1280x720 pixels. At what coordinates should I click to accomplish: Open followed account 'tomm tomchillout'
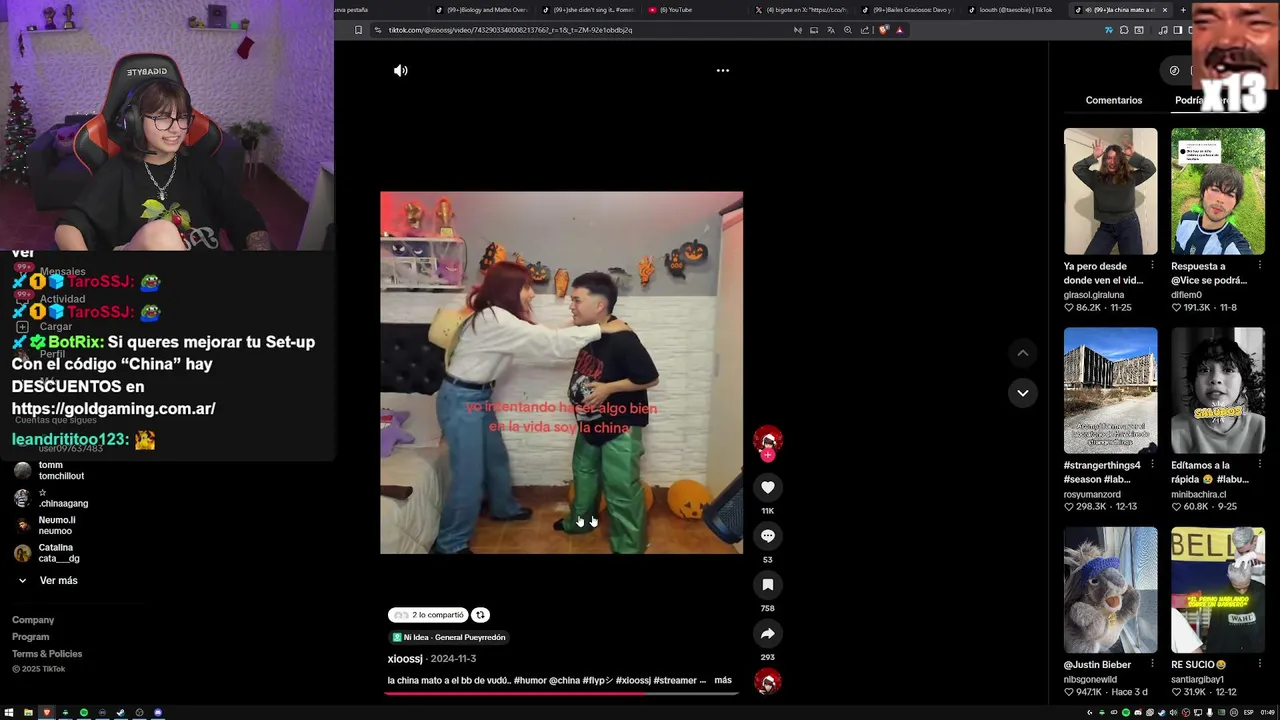pyautogui.click(x=50, y=471)
